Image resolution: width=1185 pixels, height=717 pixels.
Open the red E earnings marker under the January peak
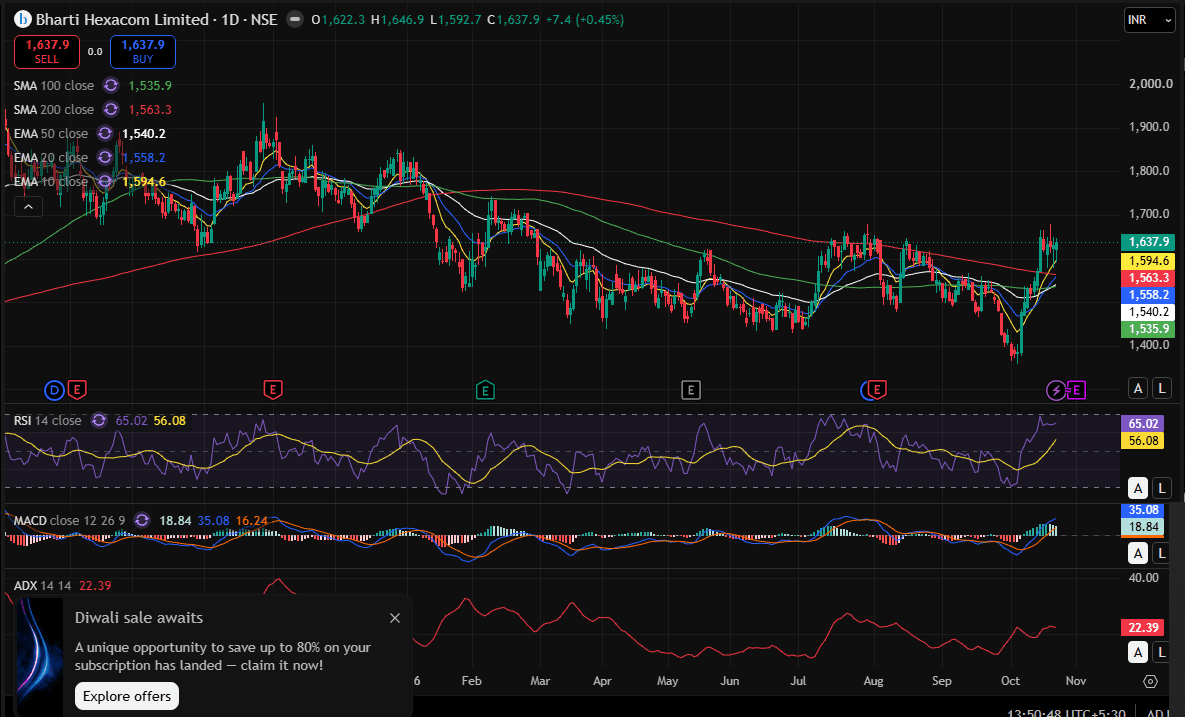(x=273, y=390)
